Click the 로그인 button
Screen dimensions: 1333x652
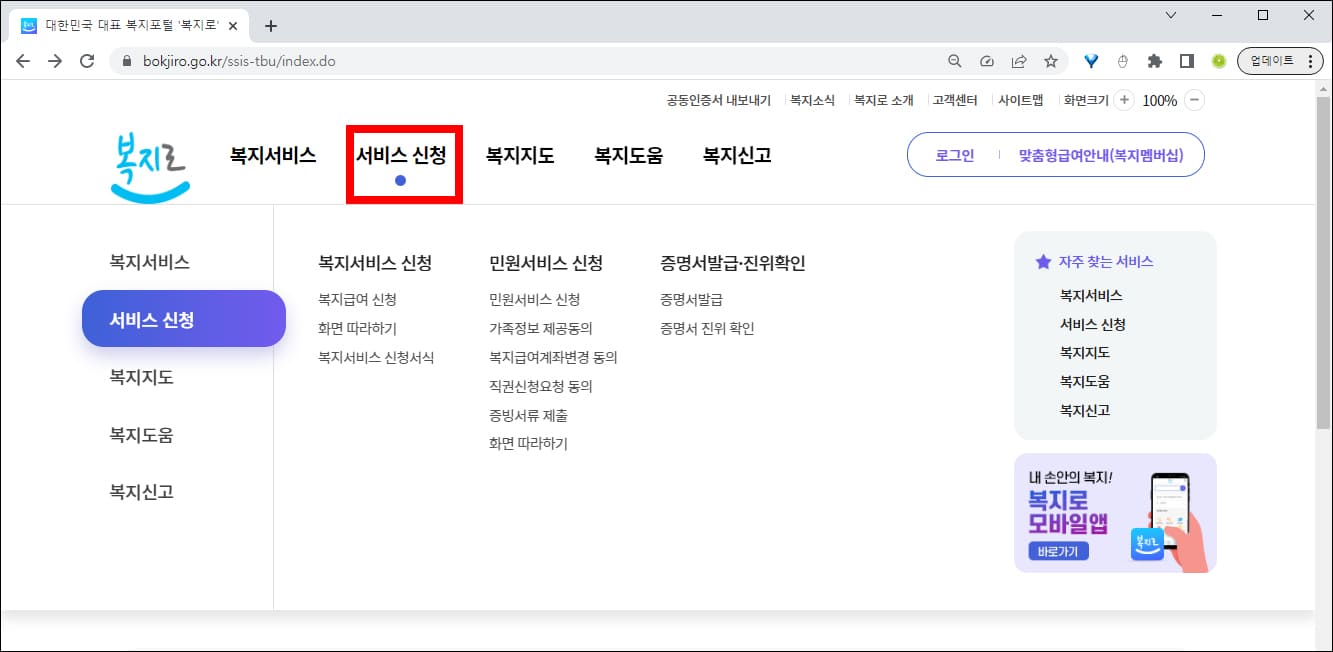(953, 155)
